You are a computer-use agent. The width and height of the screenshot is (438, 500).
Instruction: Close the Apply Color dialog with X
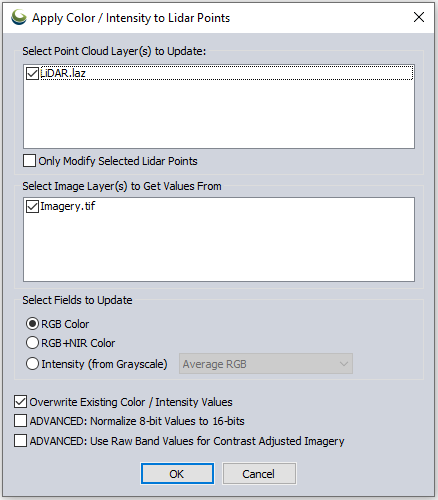[419, 17]
